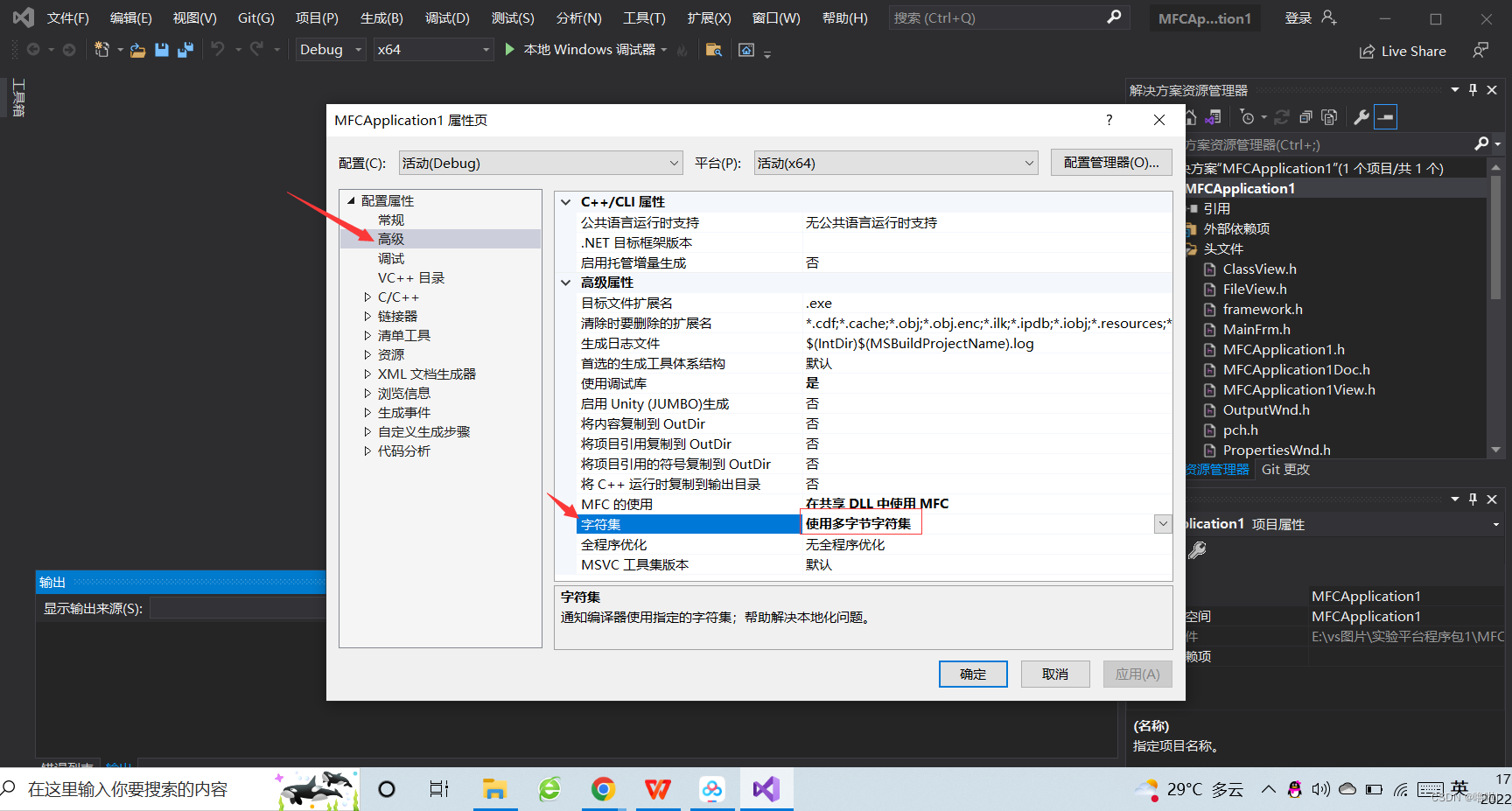Viewport: 1512px width, 811px height.
Task: Open the character set value dropdown arrow
Action: (1163, 524)
